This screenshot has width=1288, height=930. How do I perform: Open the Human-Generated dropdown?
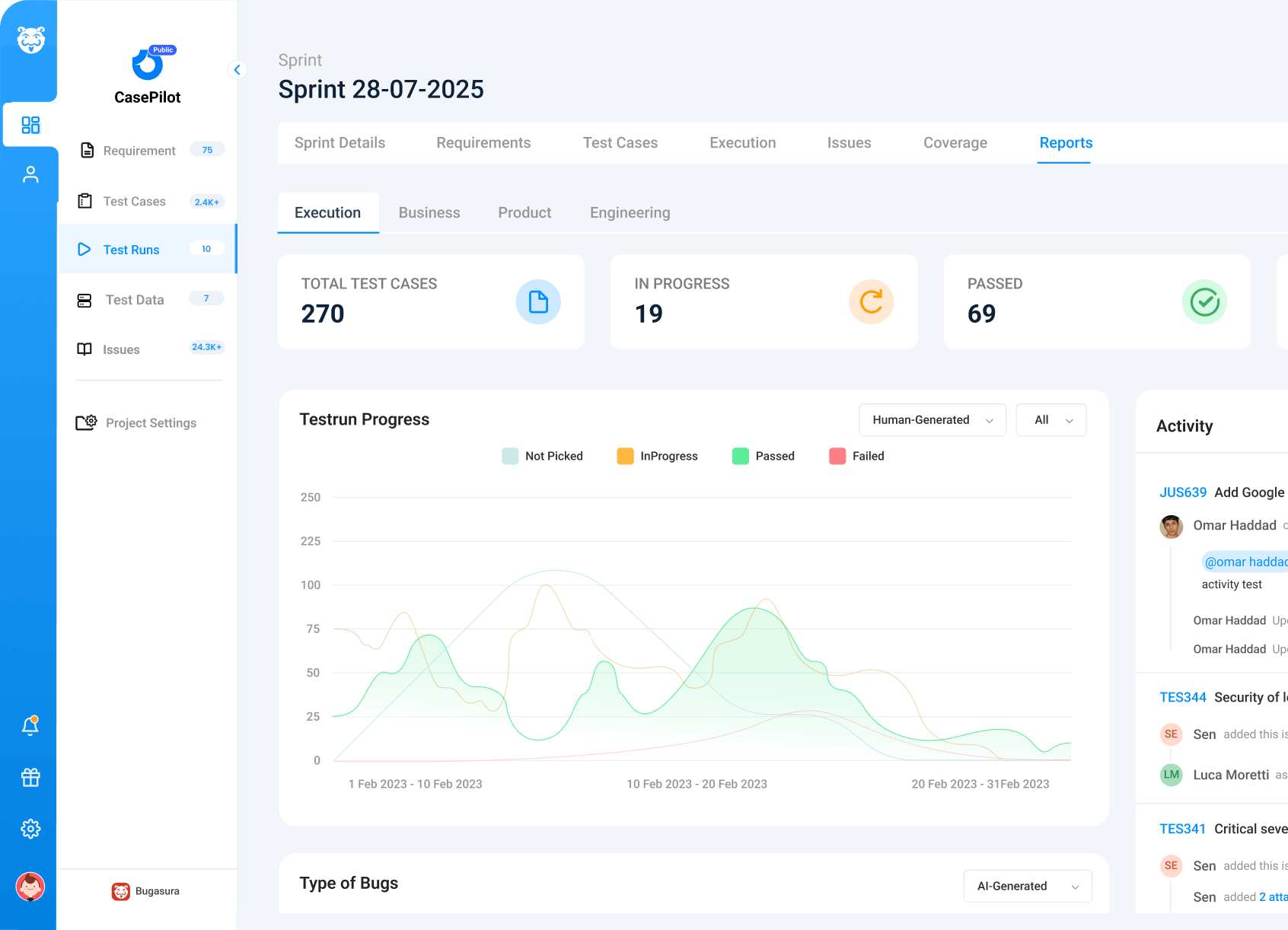click(x=932, y=420)
